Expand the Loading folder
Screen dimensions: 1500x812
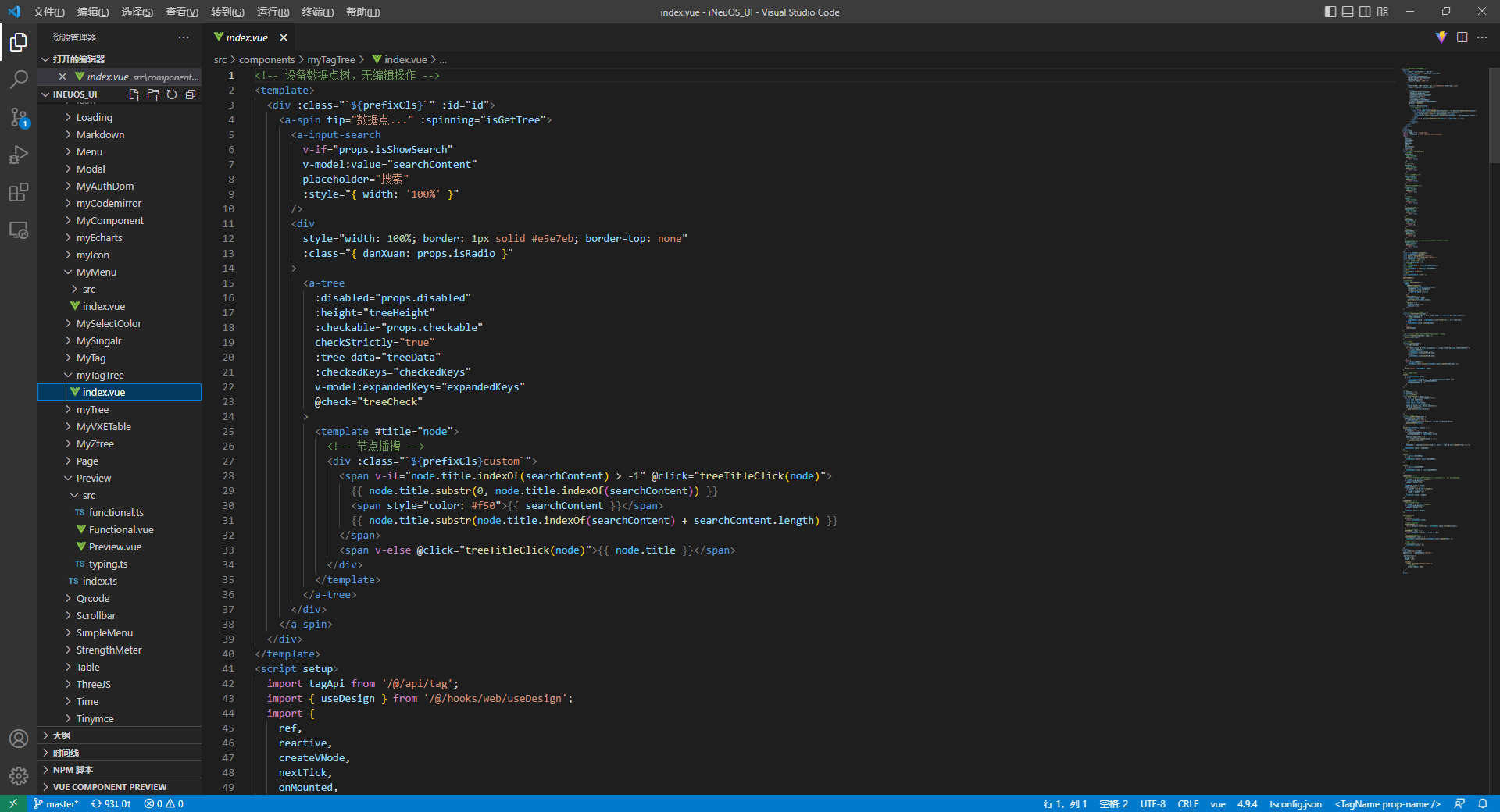coord(120,117)
